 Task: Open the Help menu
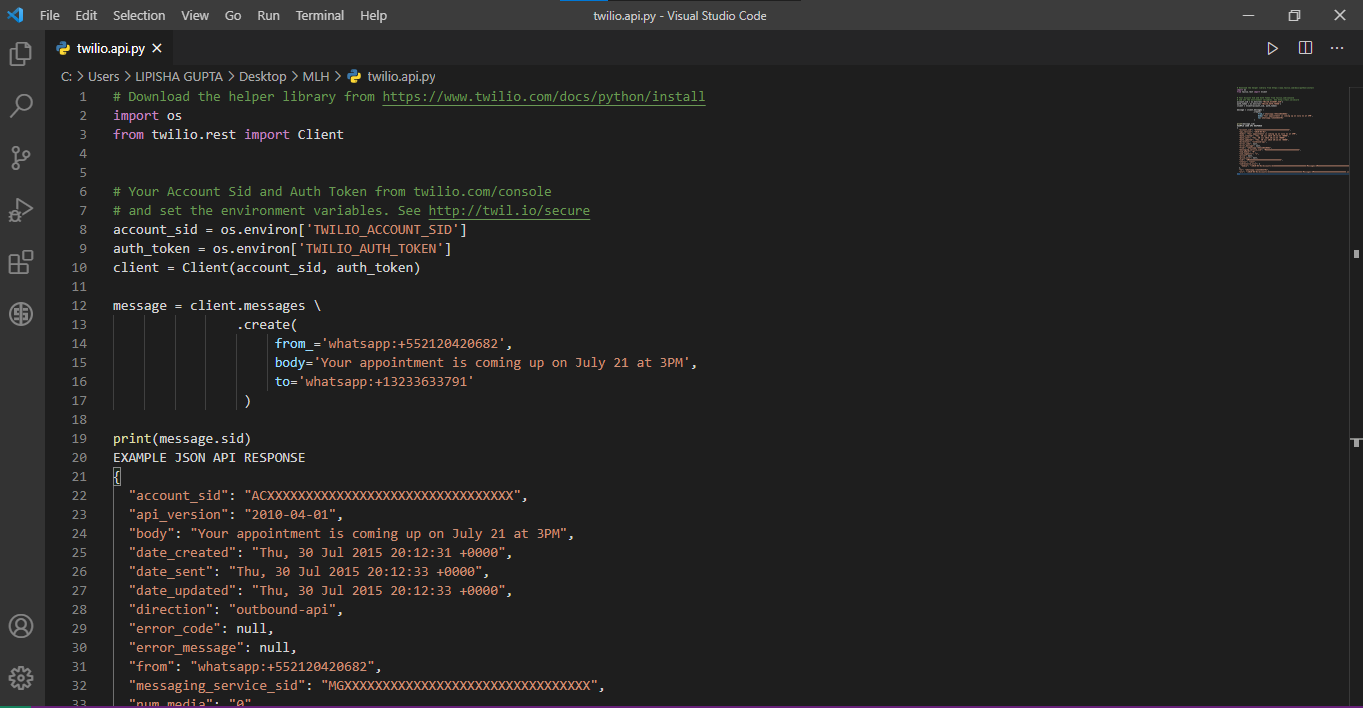tap(373, 15)
